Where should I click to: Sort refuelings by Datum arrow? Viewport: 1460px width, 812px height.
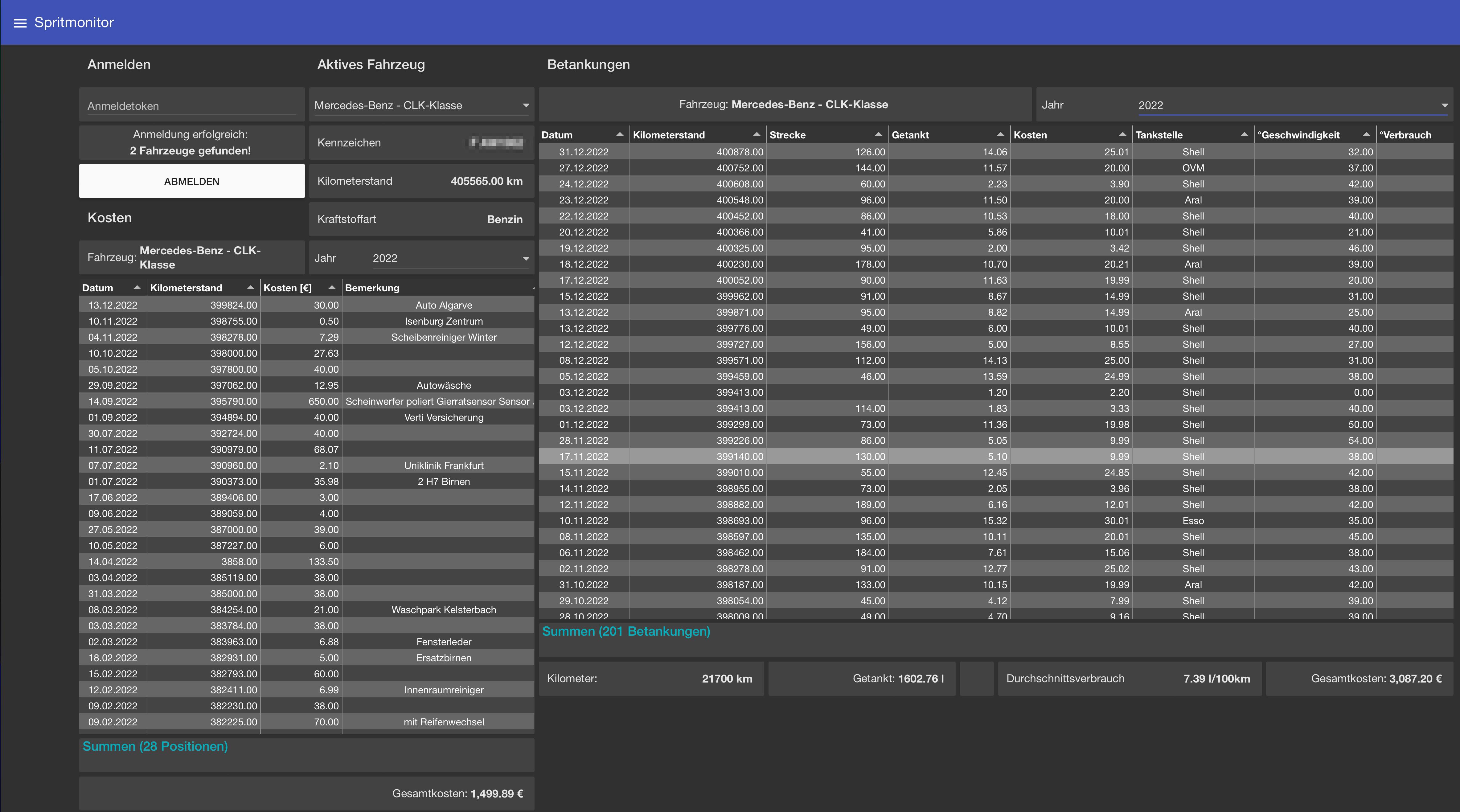pyautogui.click(x=619, y=134)
